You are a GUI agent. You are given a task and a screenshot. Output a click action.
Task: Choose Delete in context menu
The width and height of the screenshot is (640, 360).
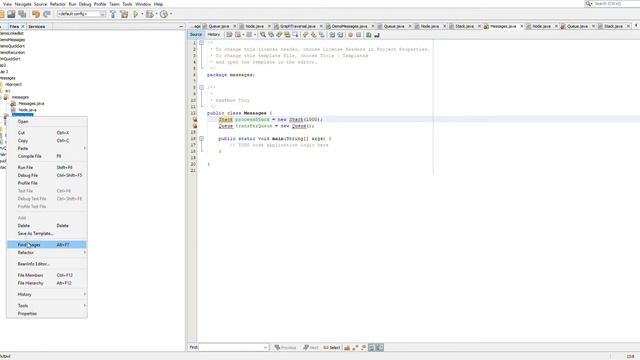click(x=47, y=226)
